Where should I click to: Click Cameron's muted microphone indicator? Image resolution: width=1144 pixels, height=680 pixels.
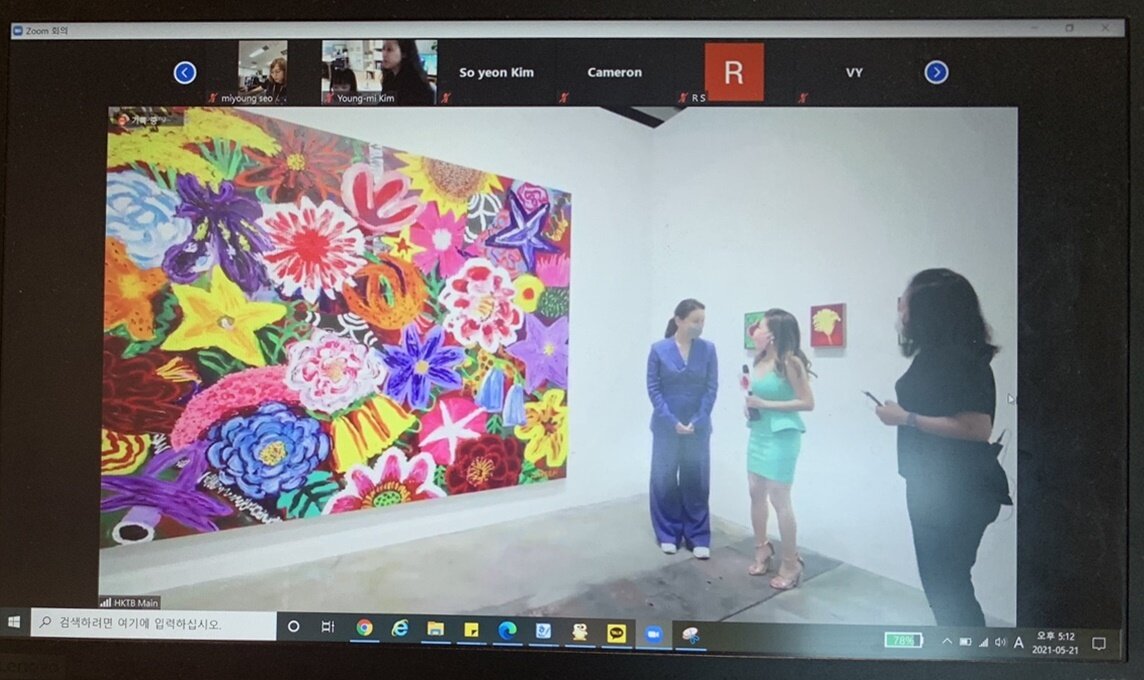(x=563, y=97)
